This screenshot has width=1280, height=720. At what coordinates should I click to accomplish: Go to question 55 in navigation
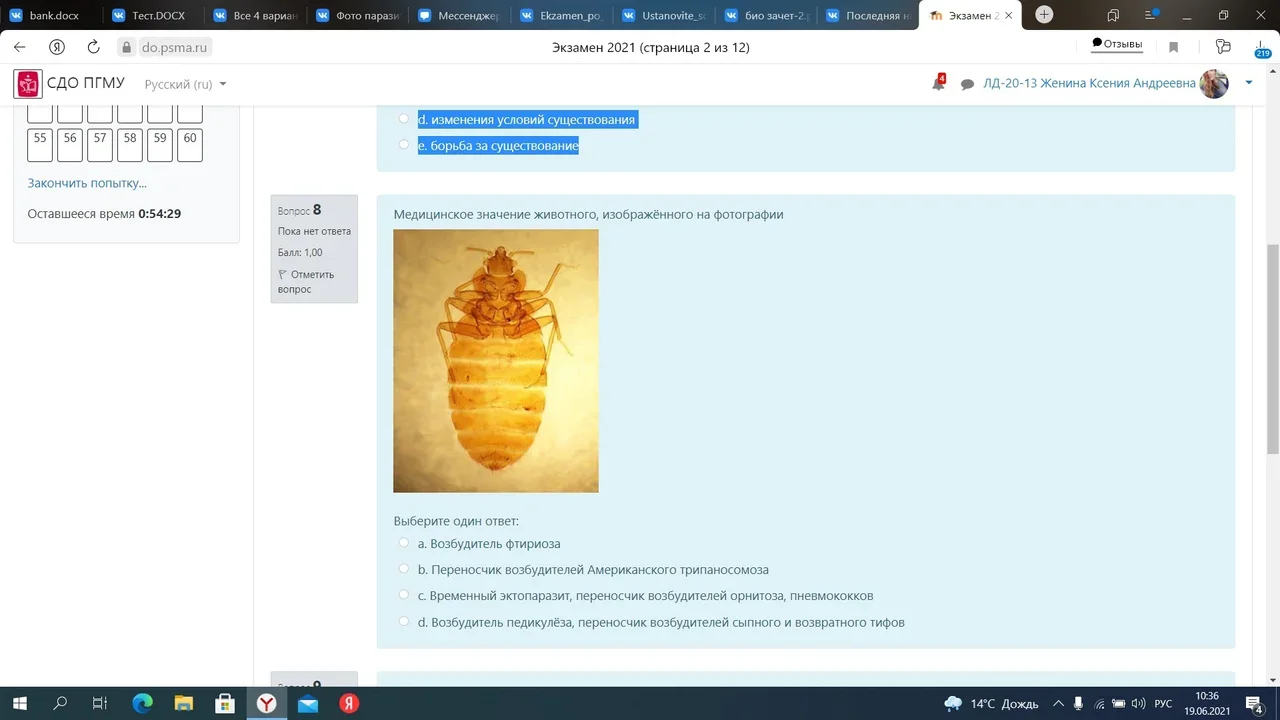click(x=40, y=145)
